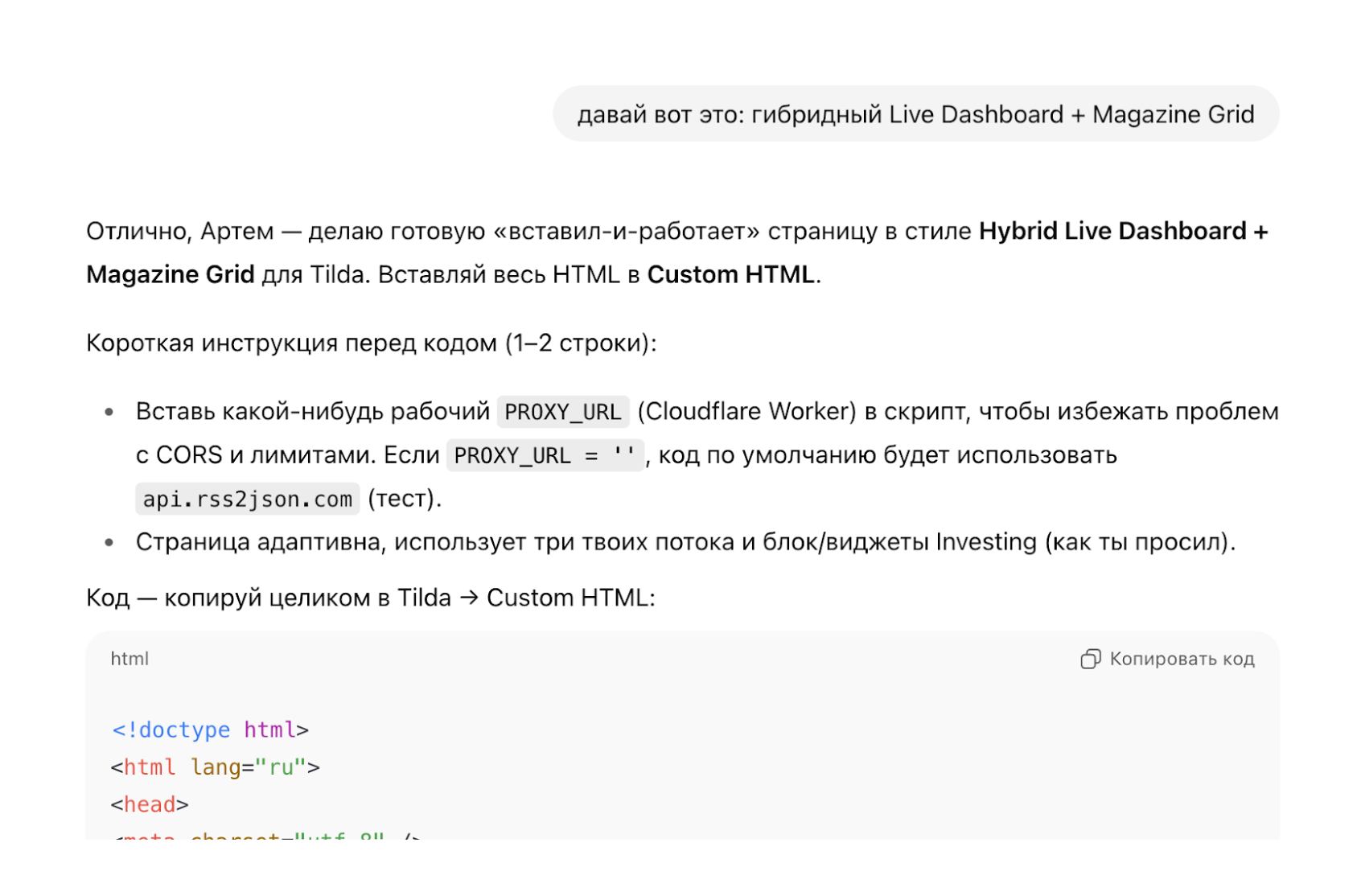Click the bold Magazine Grid text

point(170,274)
